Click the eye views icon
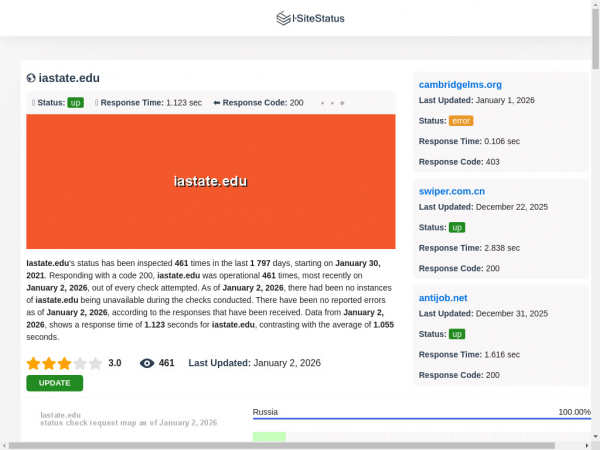 click(147, 363)
